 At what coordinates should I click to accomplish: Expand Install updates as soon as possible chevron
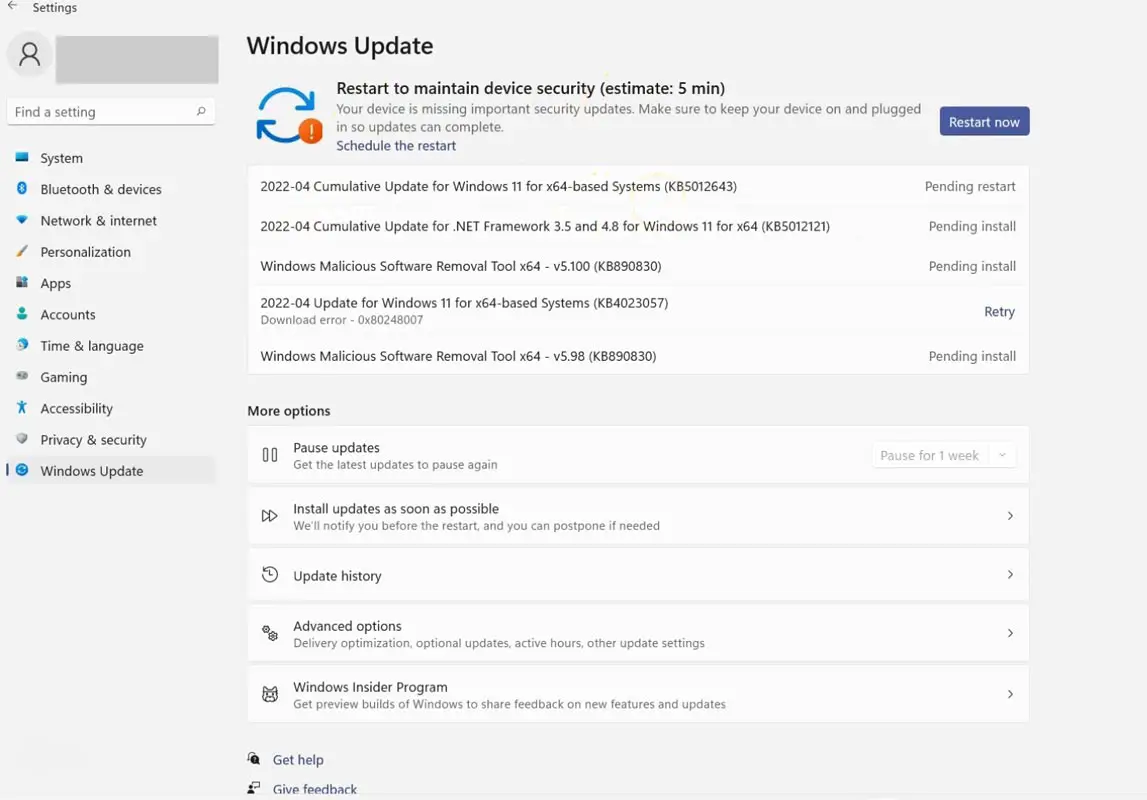point(1010,516)
